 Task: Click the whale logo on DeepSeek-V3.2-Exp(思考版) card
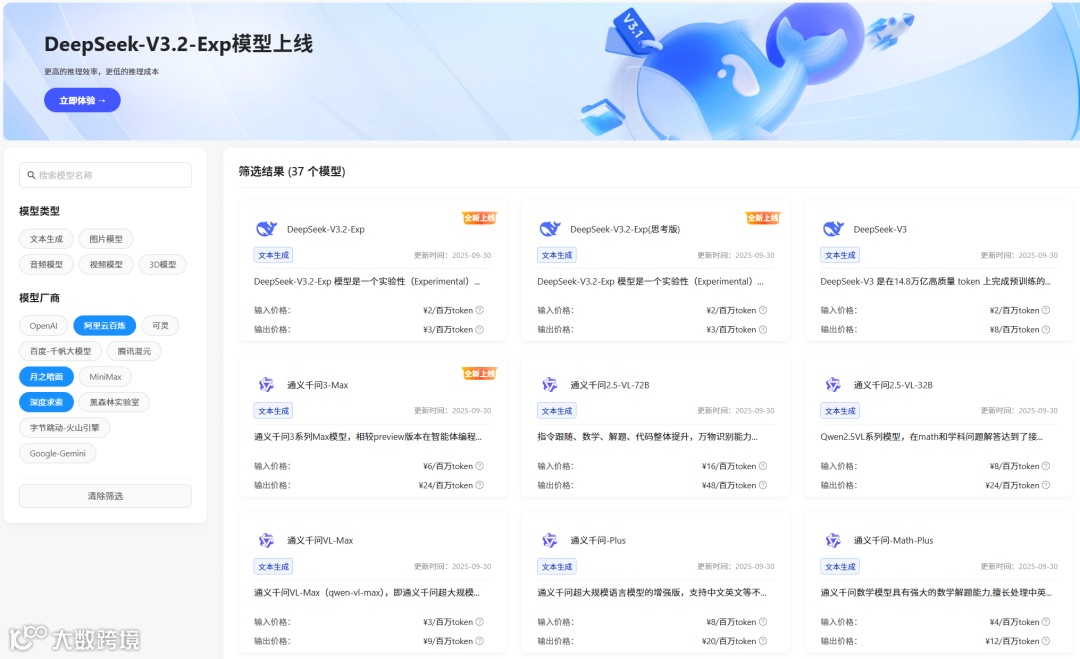pos(550,229)
